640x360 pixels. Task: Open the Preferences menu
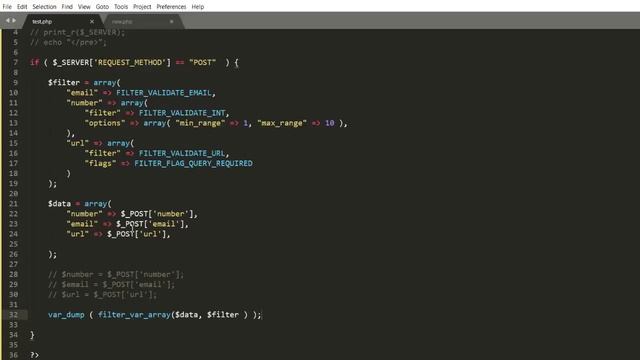171,7
